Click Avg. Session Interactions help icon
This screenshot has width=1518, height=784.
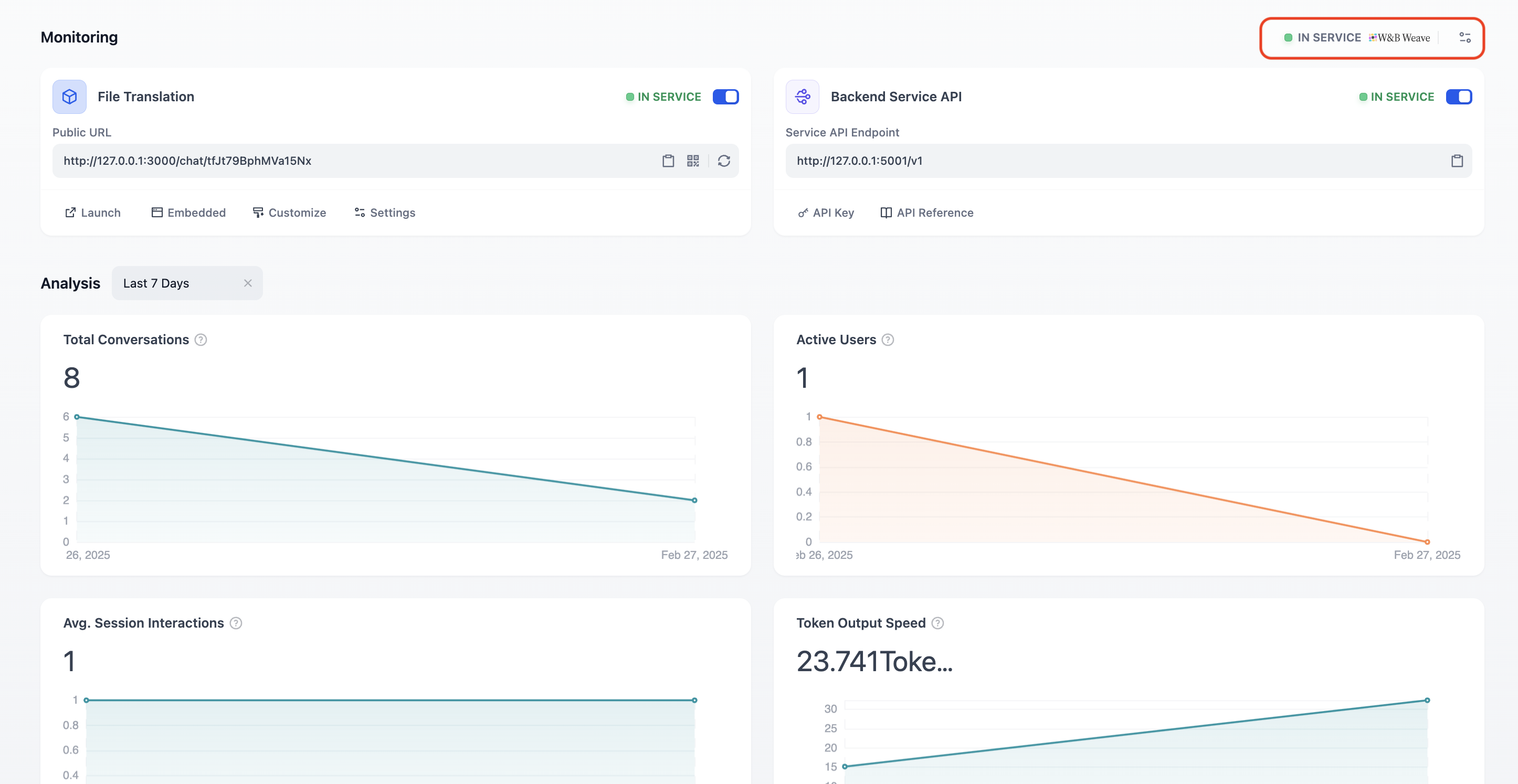(x=236, y=623)
